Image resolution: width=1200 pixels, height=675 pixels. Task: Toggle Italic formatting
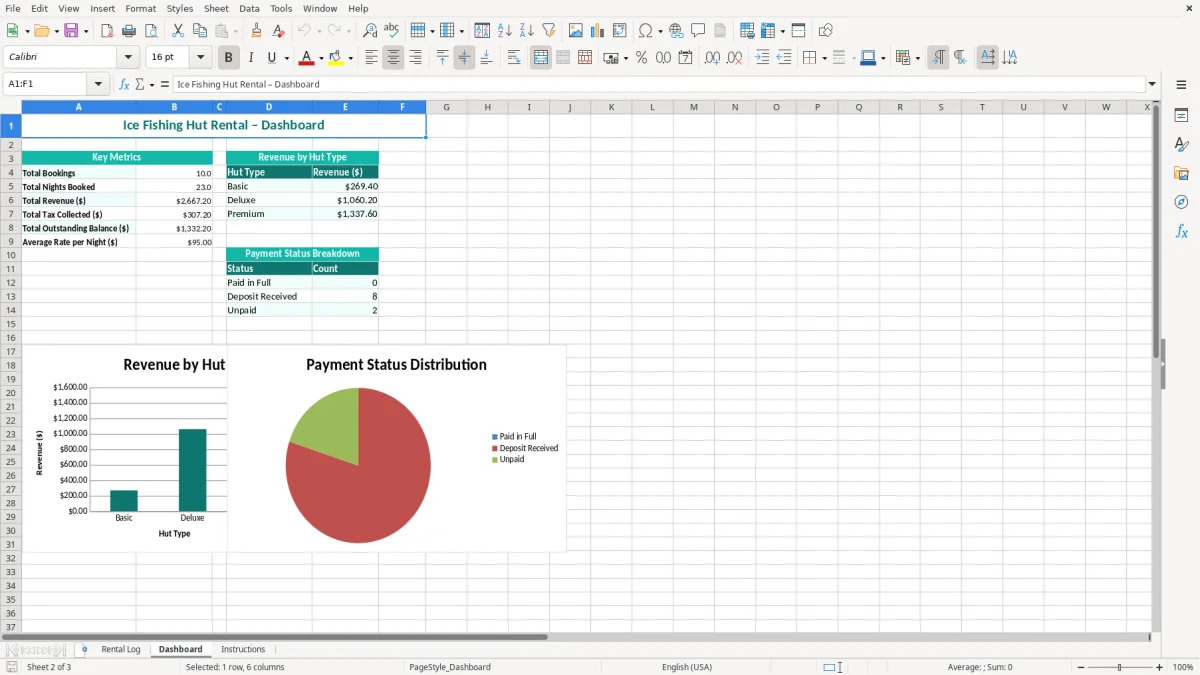250,58
